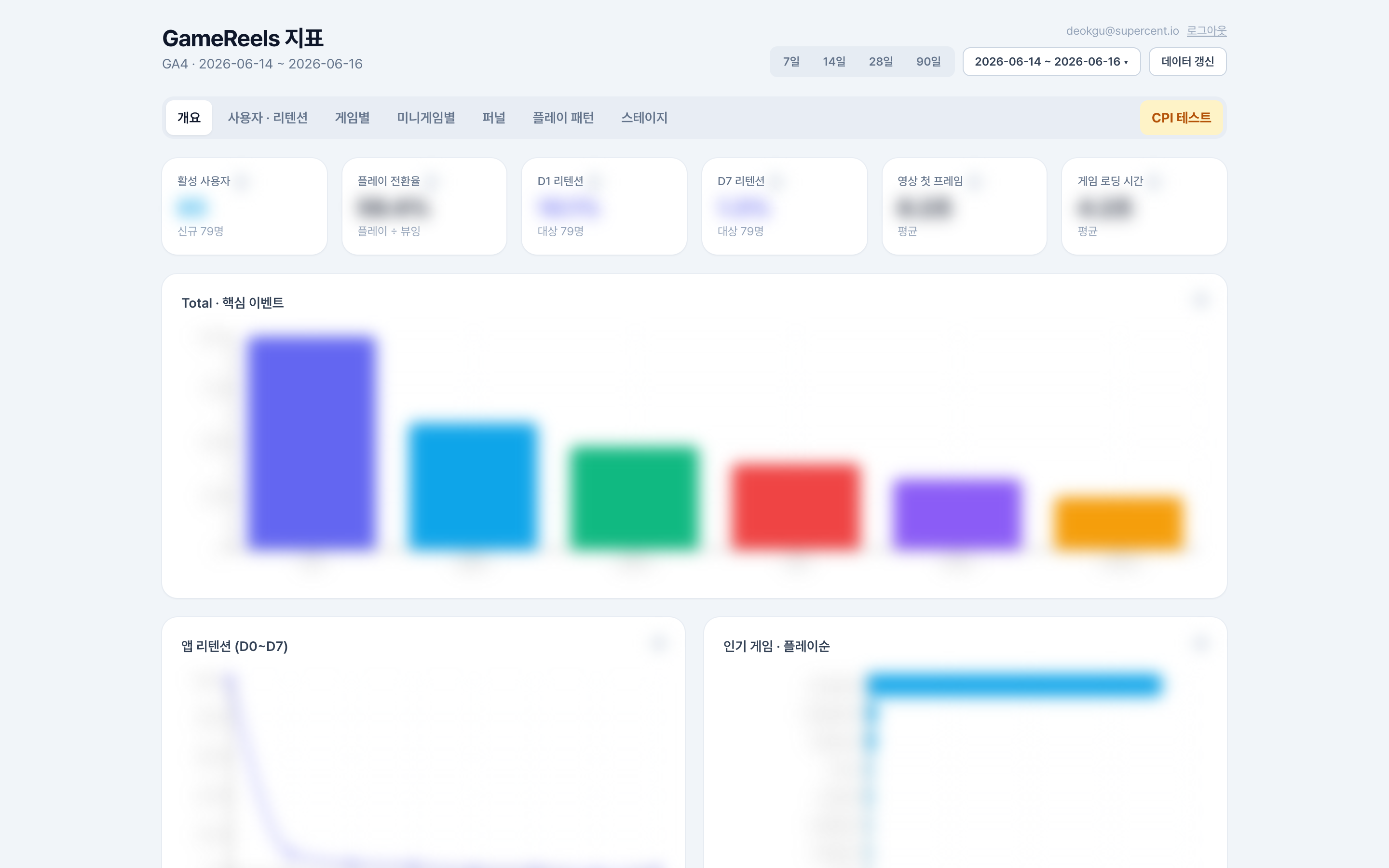Open the CPI 테스트 tab

coord(1181,118)
